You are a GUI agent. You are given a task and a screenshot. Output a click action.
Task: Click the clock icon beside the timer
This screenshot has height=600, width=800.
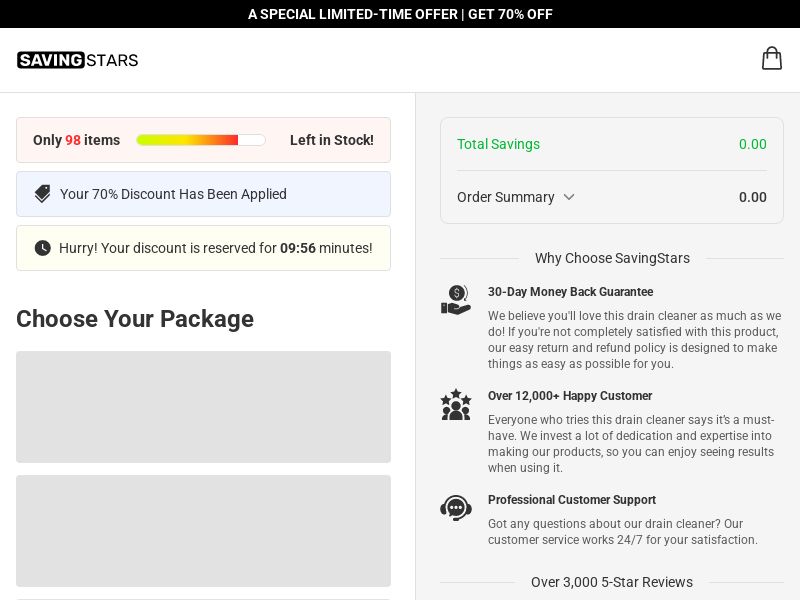[42, 248]
